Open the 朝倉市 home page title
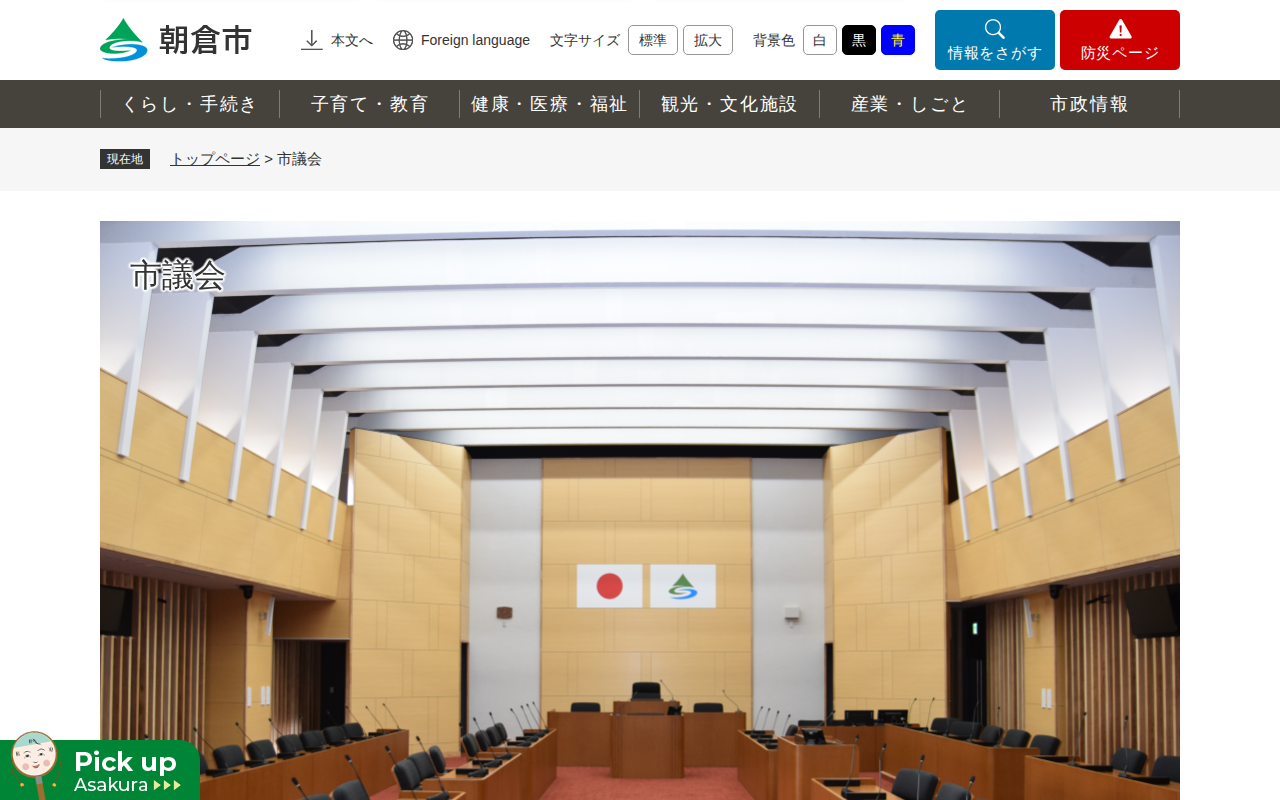 (205, 40)
